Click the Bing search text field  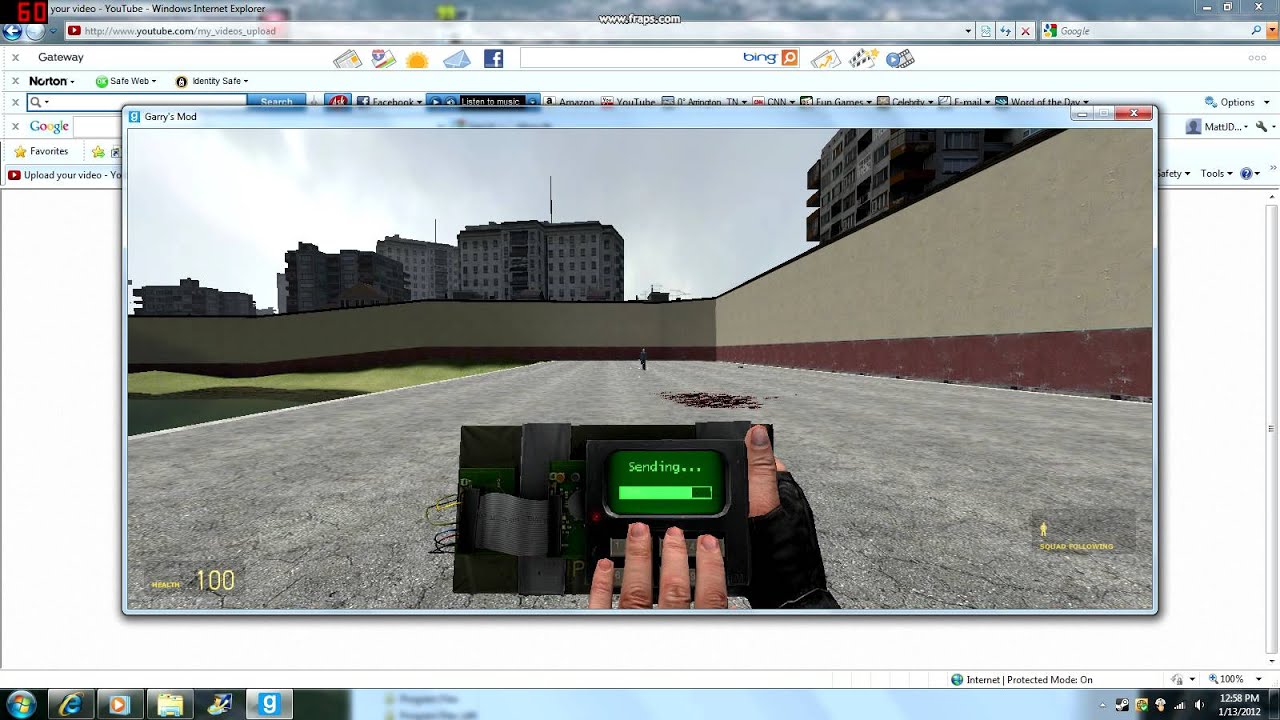630,58
